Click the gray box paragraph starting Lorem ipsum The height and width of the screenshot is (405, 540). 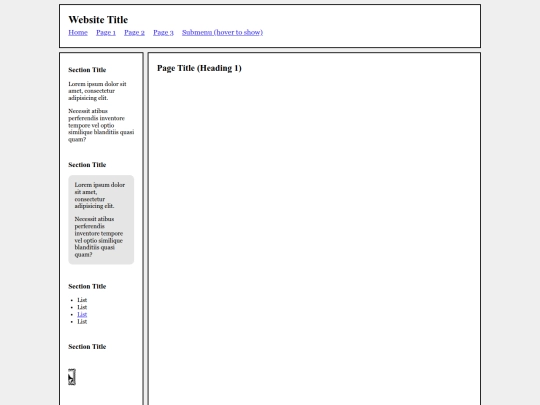point(100,195)
